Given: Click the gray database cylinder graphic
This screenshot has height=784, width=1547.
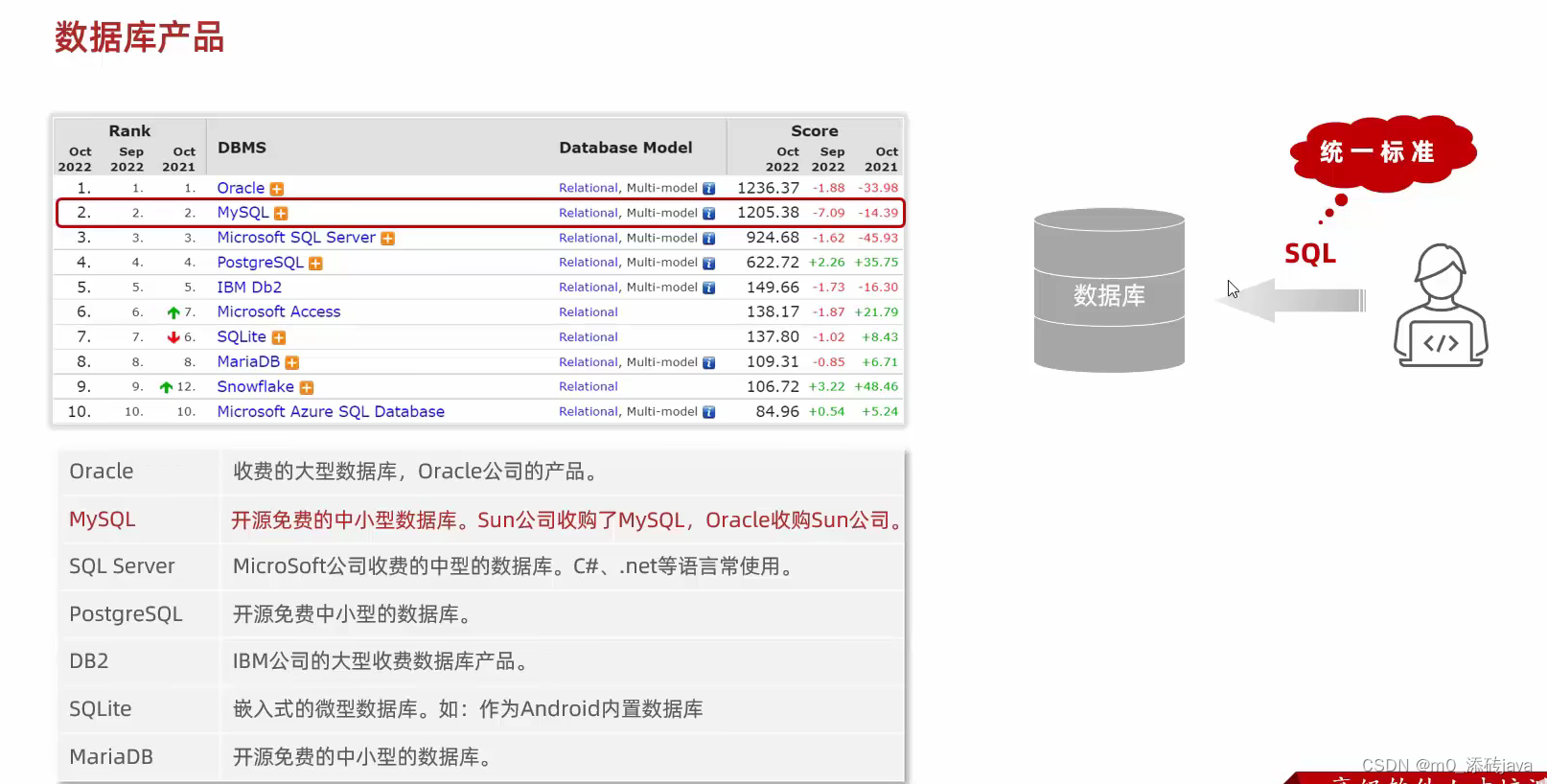Looking at the screenshot, I should click(1109, 289).
